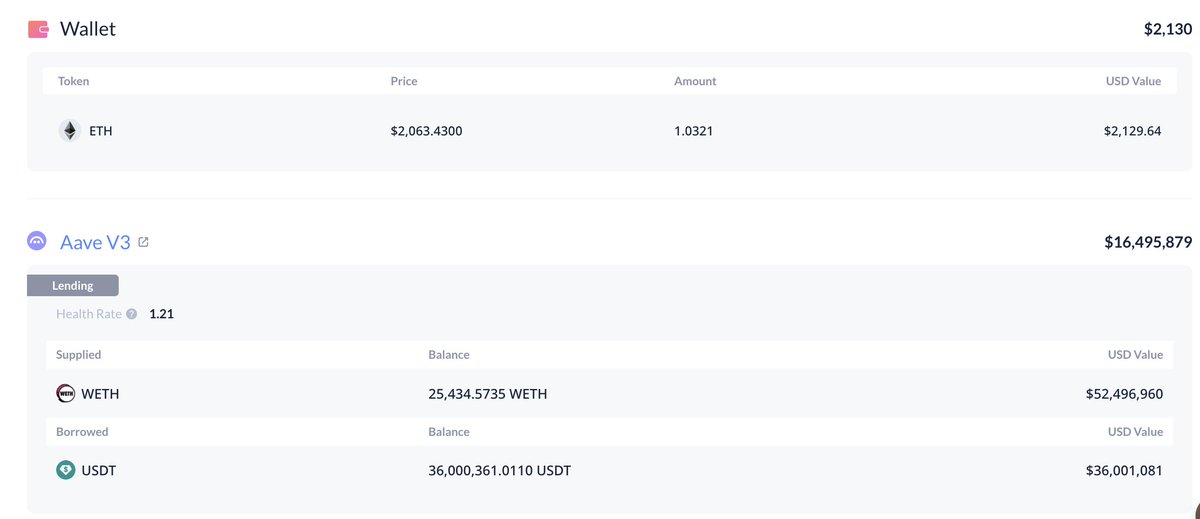
Task: Click the Amount column header
Action: [x=695, y=81]
